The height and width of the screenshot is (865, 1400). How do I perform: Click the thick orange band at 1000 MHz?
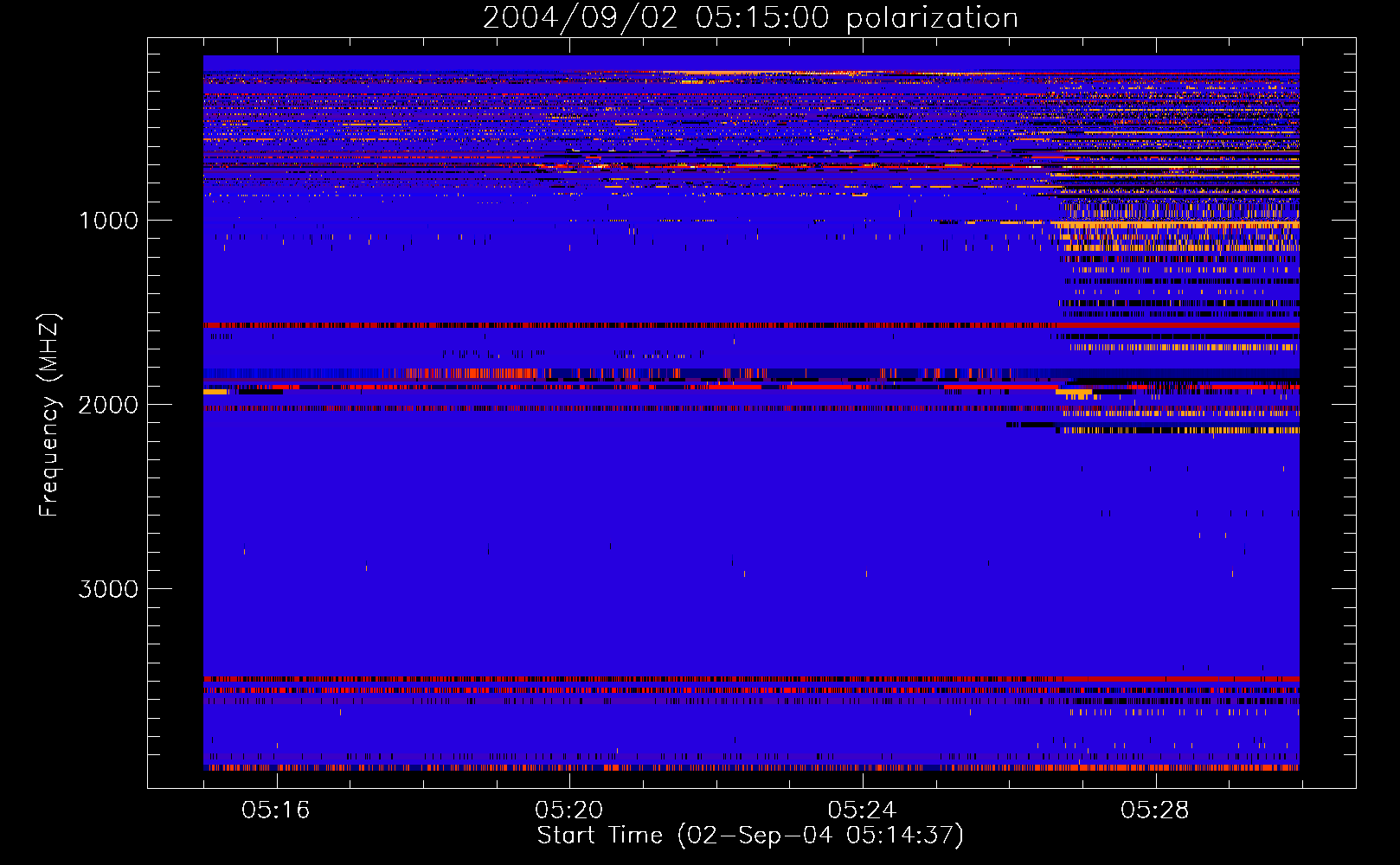[1177, 224]
